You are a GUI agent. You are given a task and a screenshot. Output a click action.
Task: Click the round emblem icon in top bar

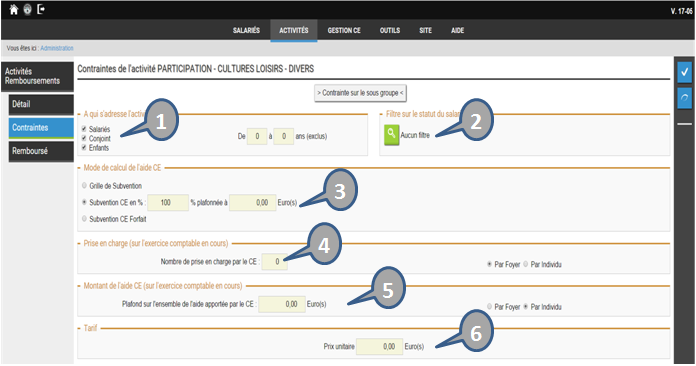[28, 9]
